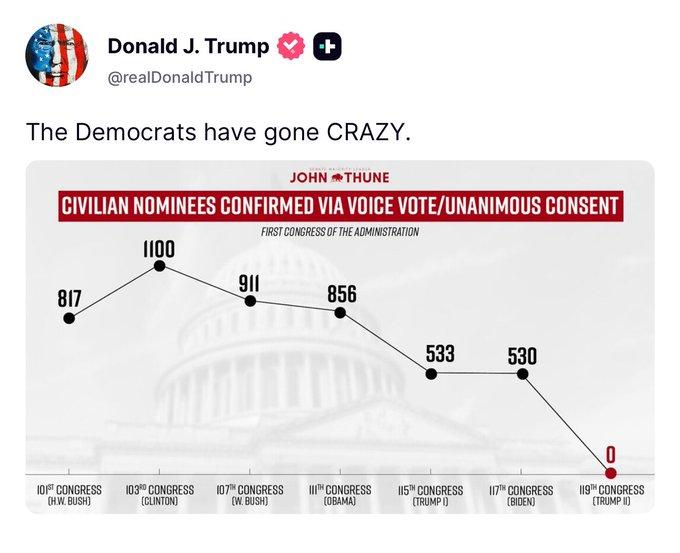Open the Donald J. Trump display name
The image size is (680, 553).
coord(188,46)
